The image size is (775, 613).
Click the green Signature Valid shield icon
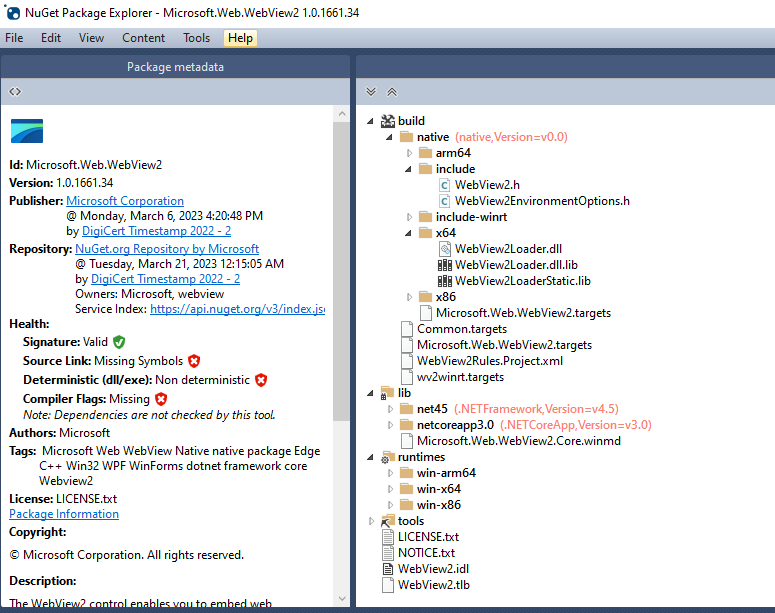point(119,342)
